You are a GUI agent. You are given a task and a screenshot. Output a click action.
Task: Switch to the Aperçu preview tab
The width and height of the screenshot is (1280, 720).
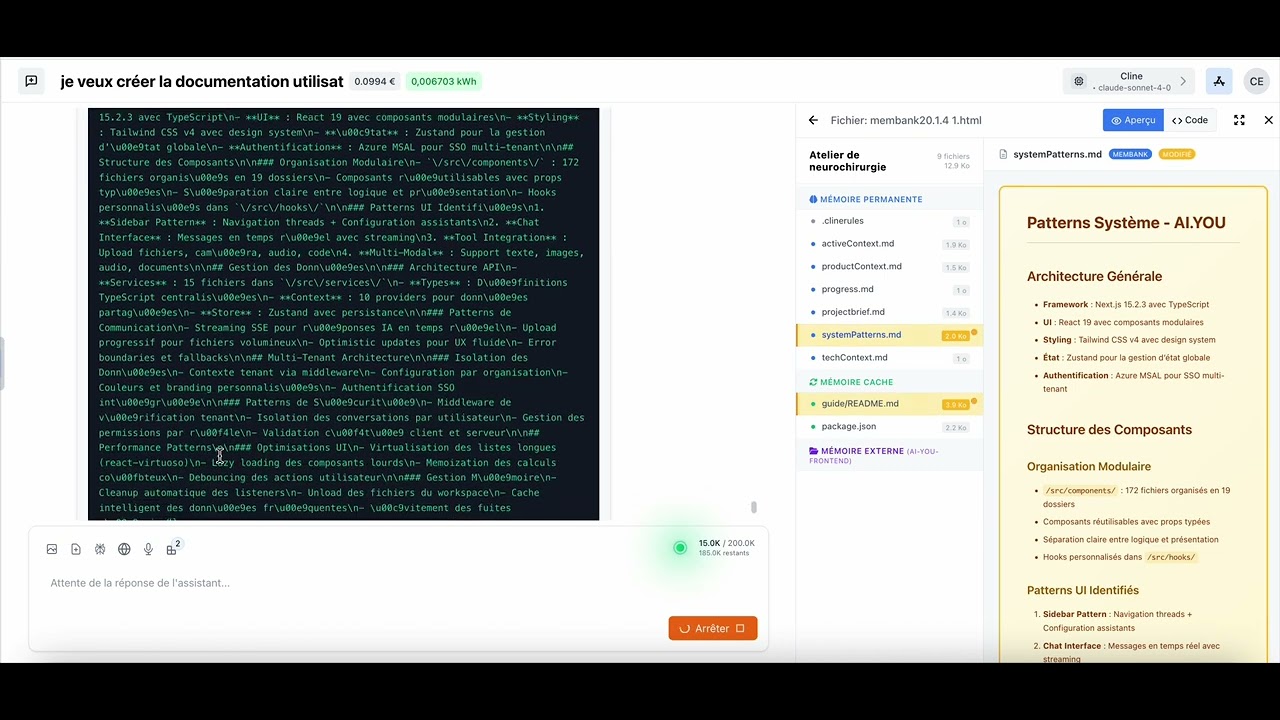[x=1133, y=120]
